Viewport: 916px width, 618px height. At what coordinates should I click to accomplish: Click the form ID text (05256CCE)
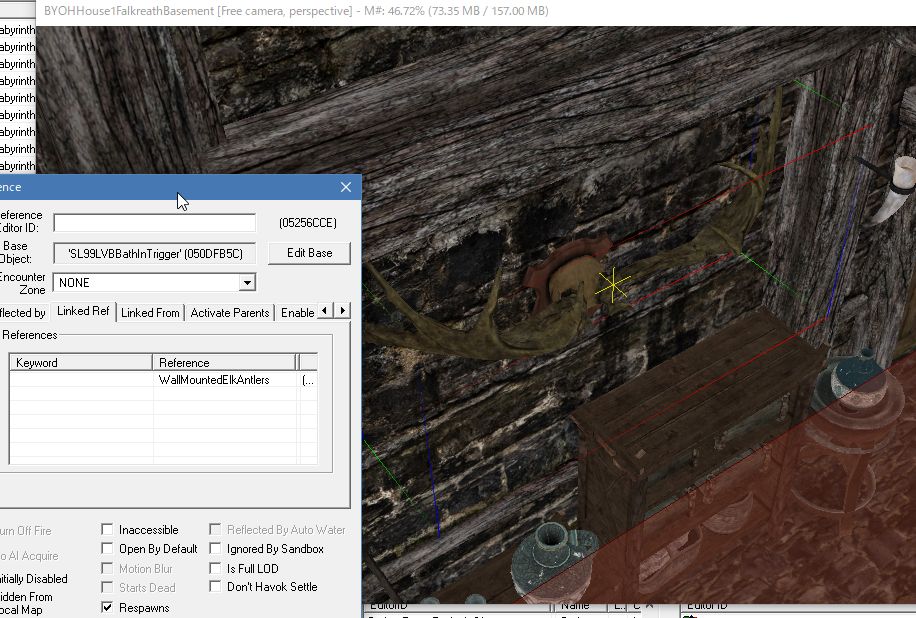click(x=308, y=223)
